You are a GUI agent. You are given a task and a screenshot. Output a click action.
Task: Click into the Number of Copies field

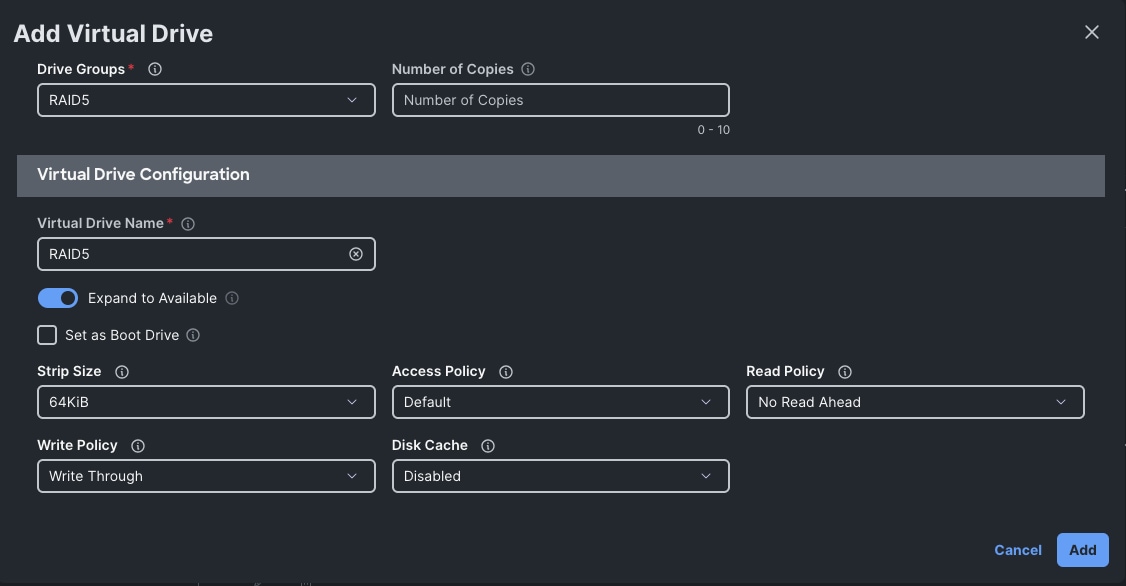[560, 100]
